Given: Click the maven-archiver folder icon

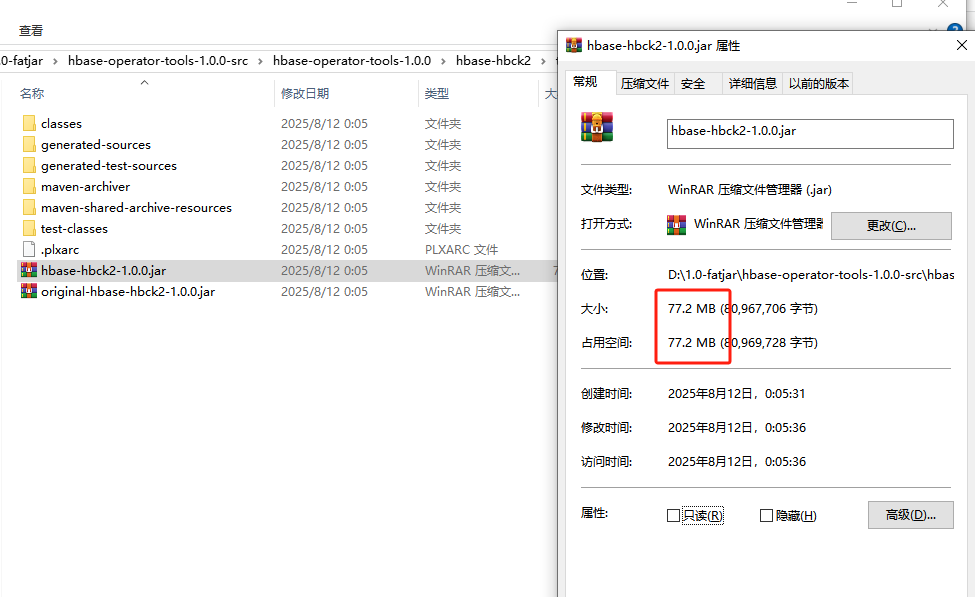Looking at the screenshot, I should point(29,187).
